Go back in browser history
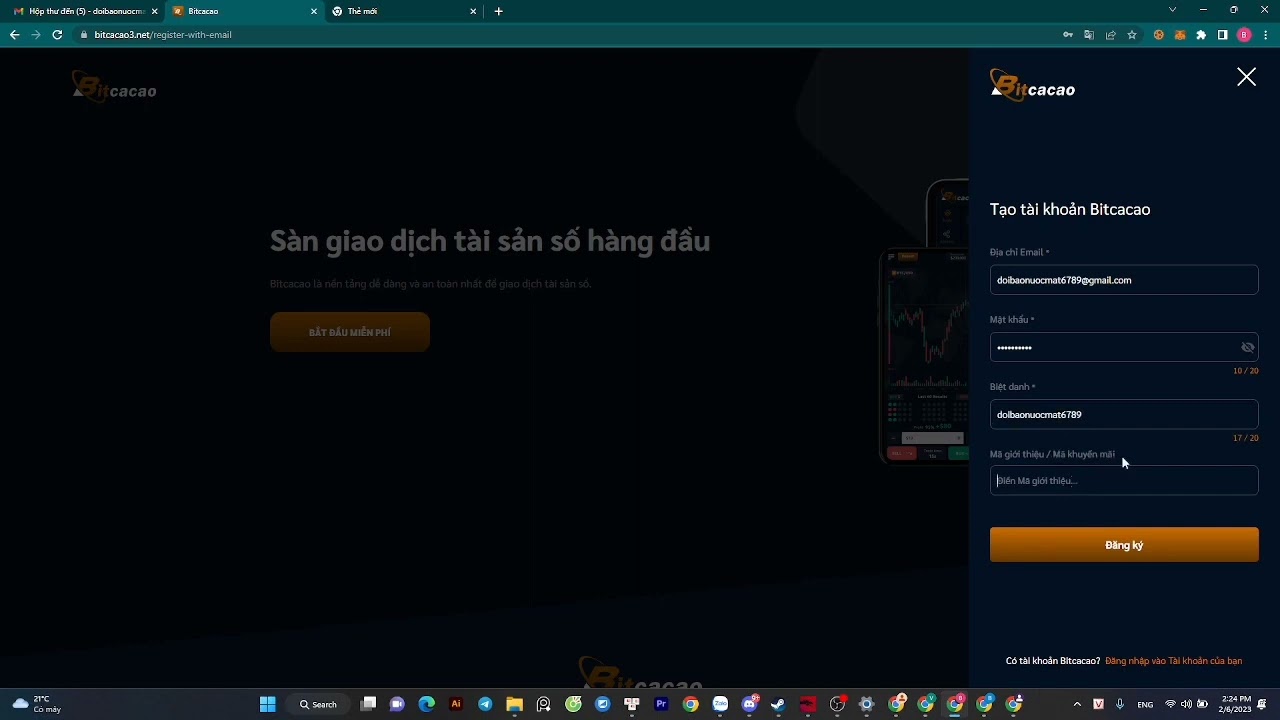Screen dimensions: 1280x720 tap(14, 35)
